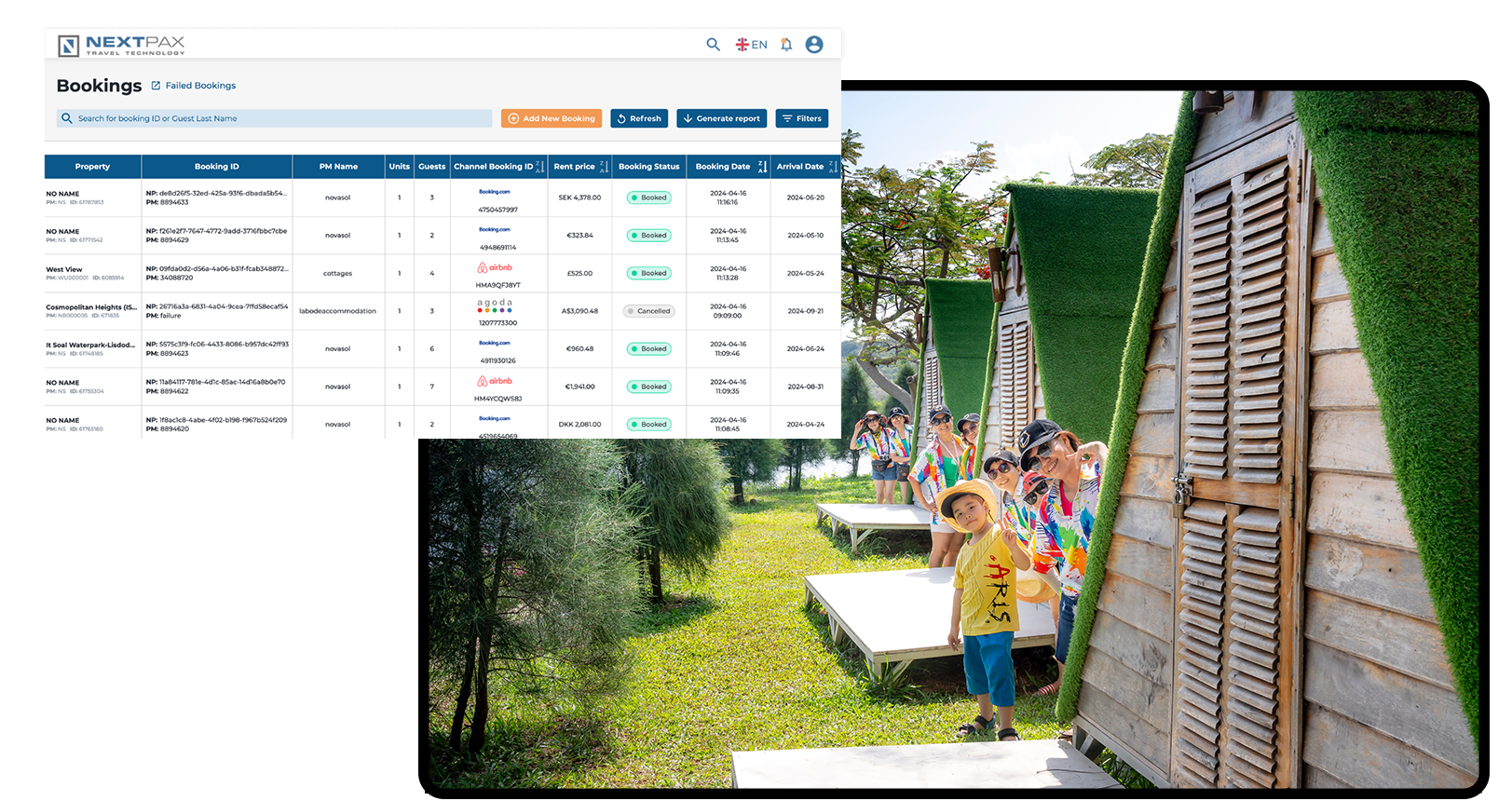Image resolution: width=1512 pixels, height=801 pixels.
Task: Click the NextPax logo
Action: click(121, 45)
